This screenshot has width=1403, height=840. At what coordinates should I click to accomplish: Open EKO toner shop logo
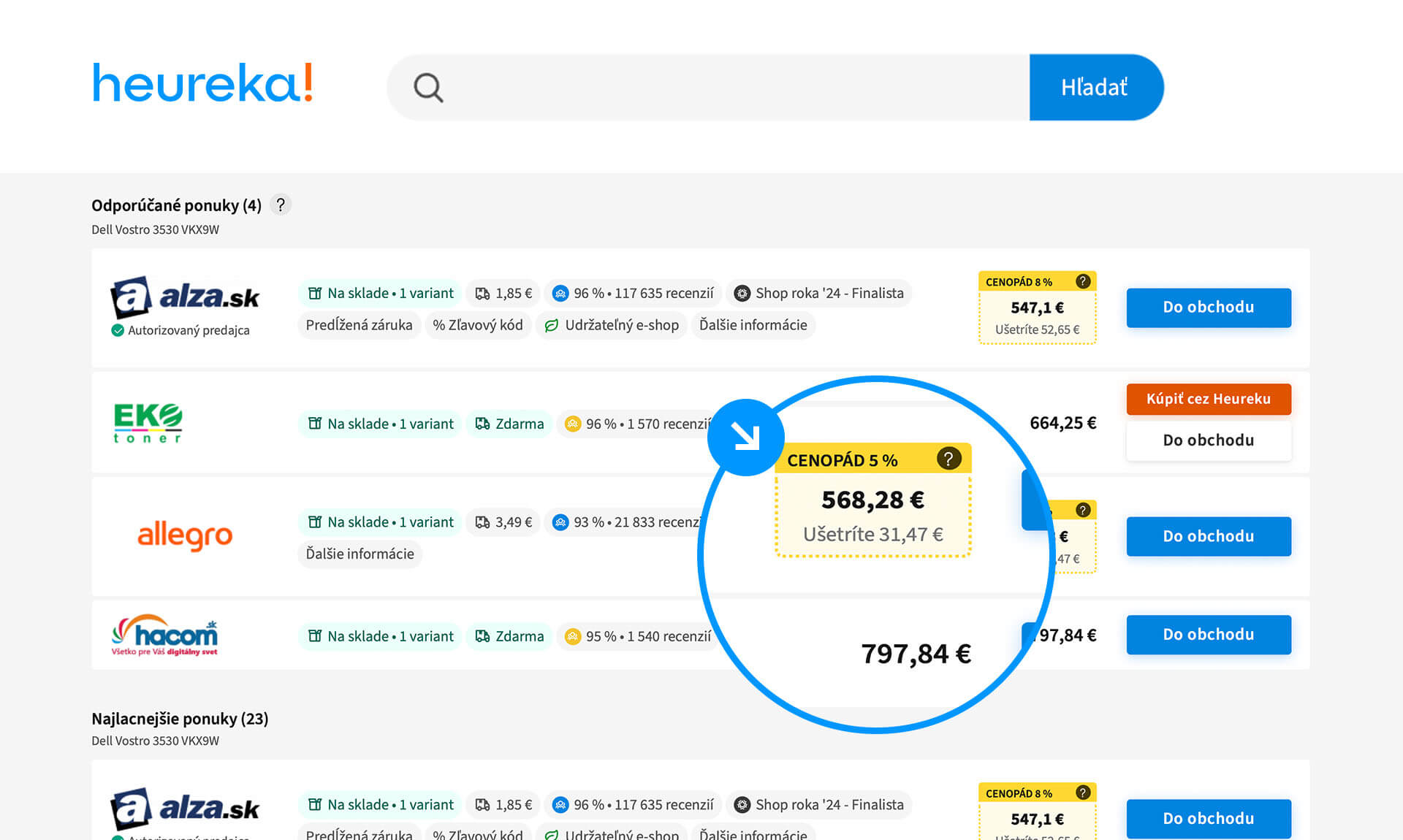[148, 423]
